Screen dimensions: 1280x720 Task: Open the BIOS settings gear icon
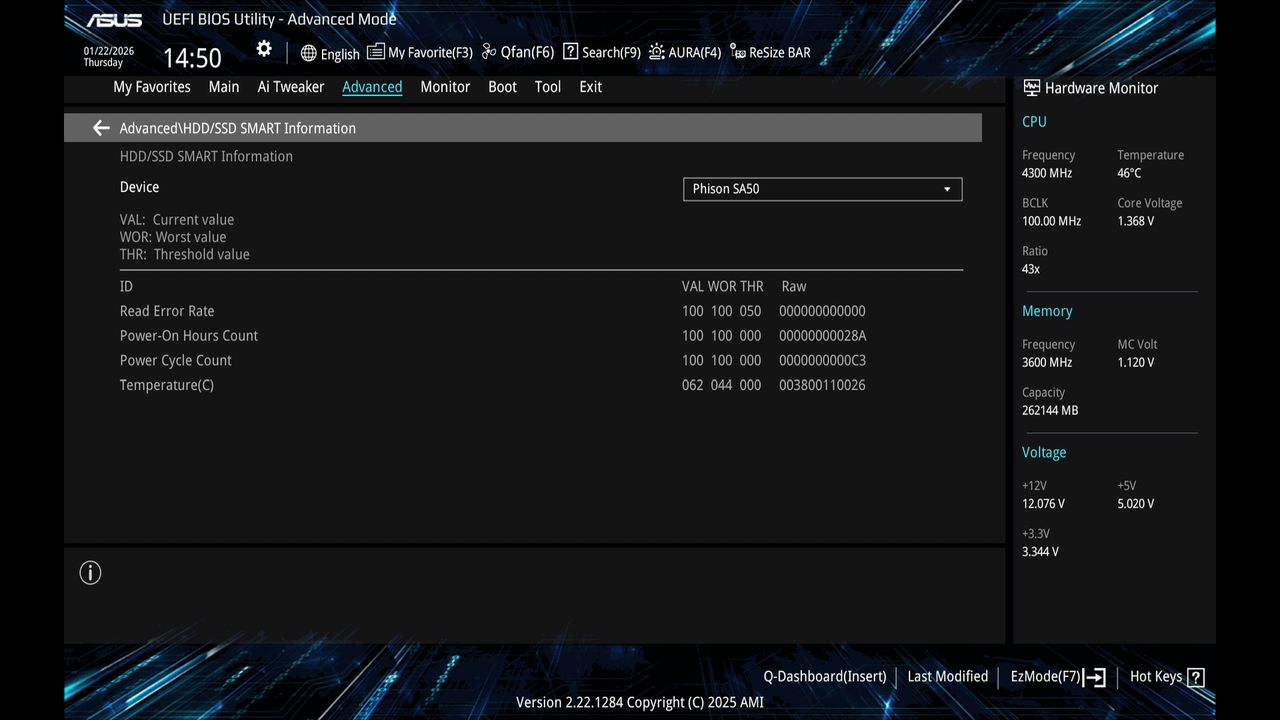263,48
